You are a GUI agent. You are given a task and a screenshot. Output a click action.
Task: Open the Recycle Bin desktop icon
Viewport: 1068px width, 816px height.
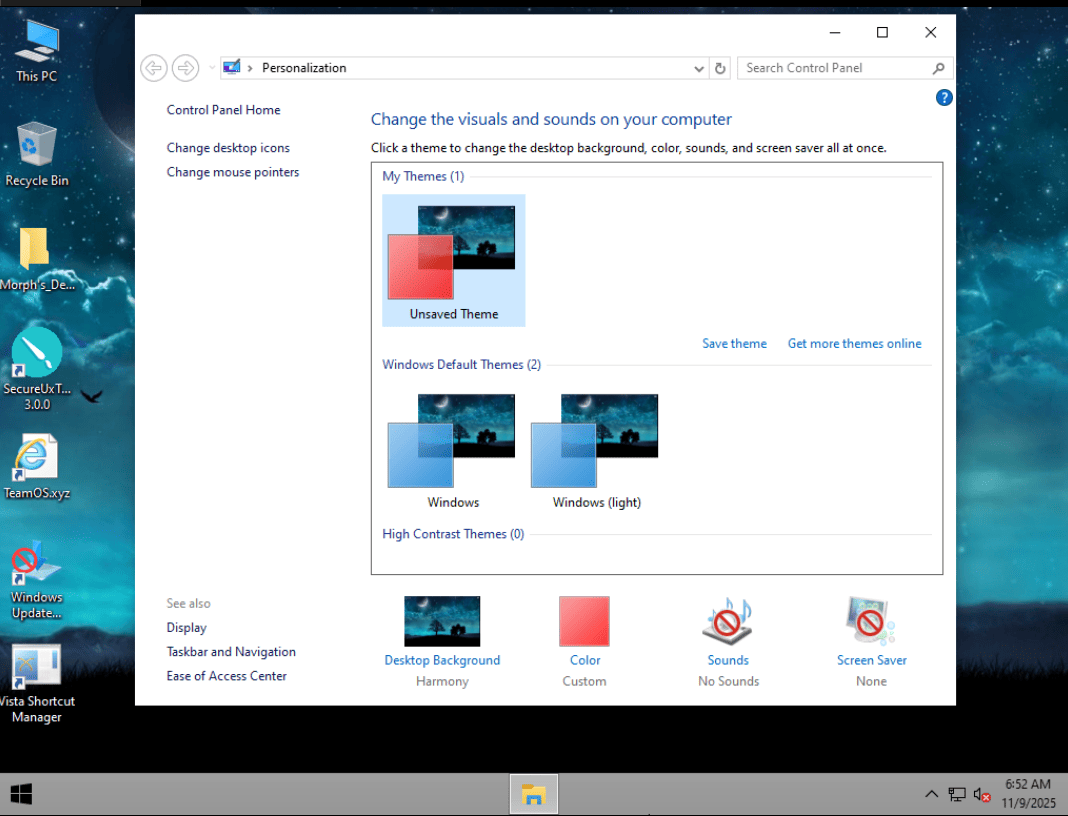(x=37, y=155)
